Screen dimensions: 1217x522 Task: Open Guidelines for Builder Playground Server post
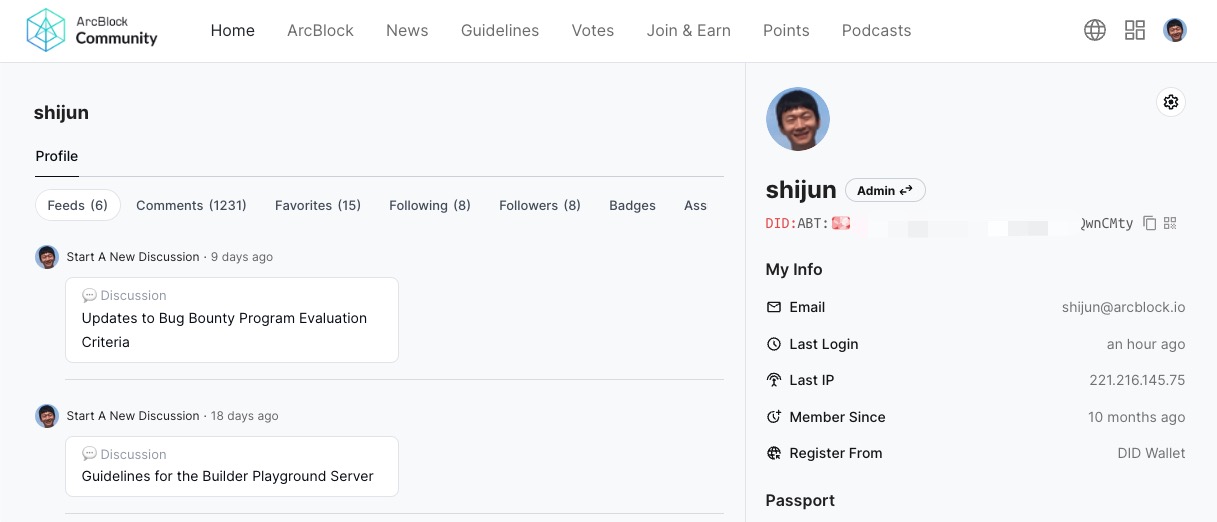tap(228, 476)
